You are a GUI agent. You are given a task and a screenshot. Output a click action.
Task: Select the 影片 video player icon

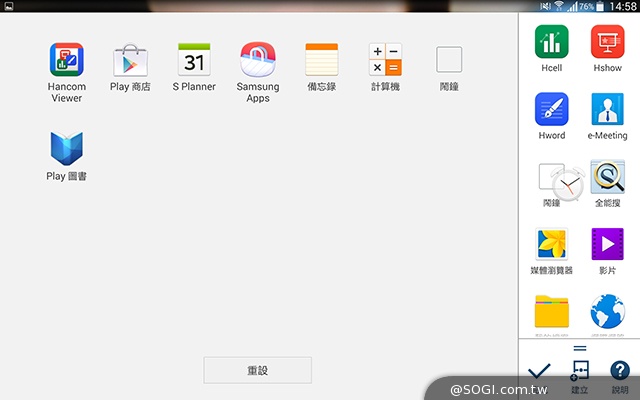pos(607,245)
